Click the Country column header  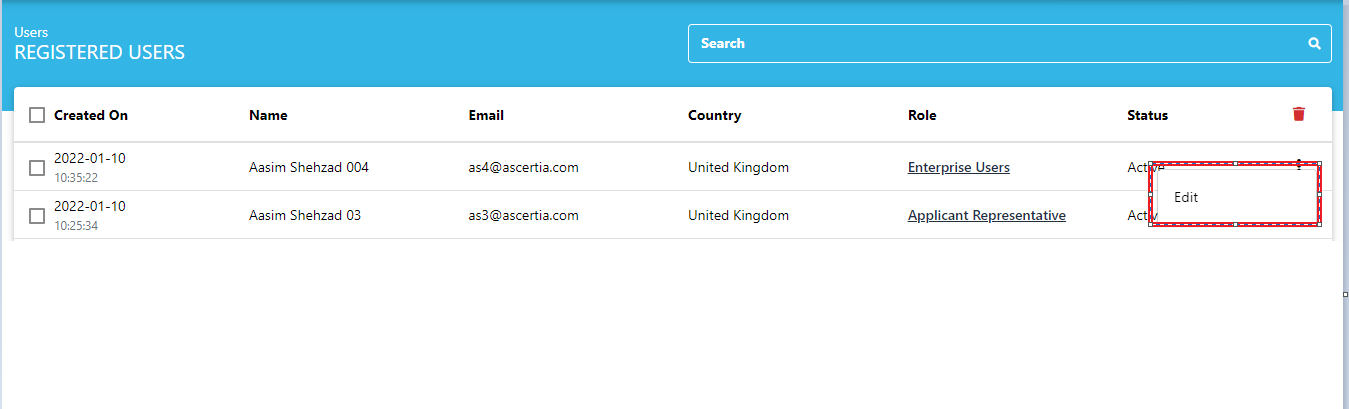pos(714,115)
